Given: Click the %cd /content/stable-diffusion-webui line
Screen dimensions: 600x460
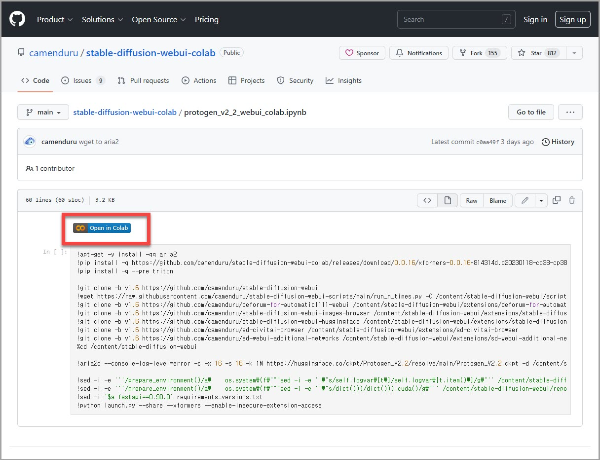Looking at the screenshot, I should [x=137, y=347].
